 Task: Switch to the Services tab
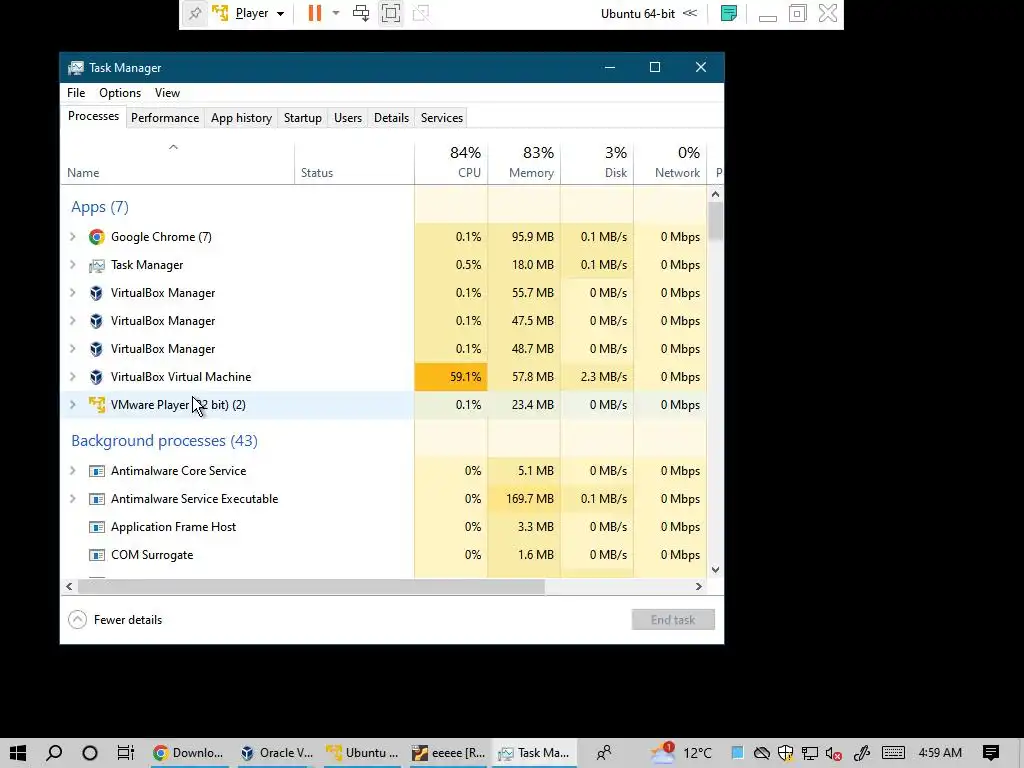coord(441,118)
